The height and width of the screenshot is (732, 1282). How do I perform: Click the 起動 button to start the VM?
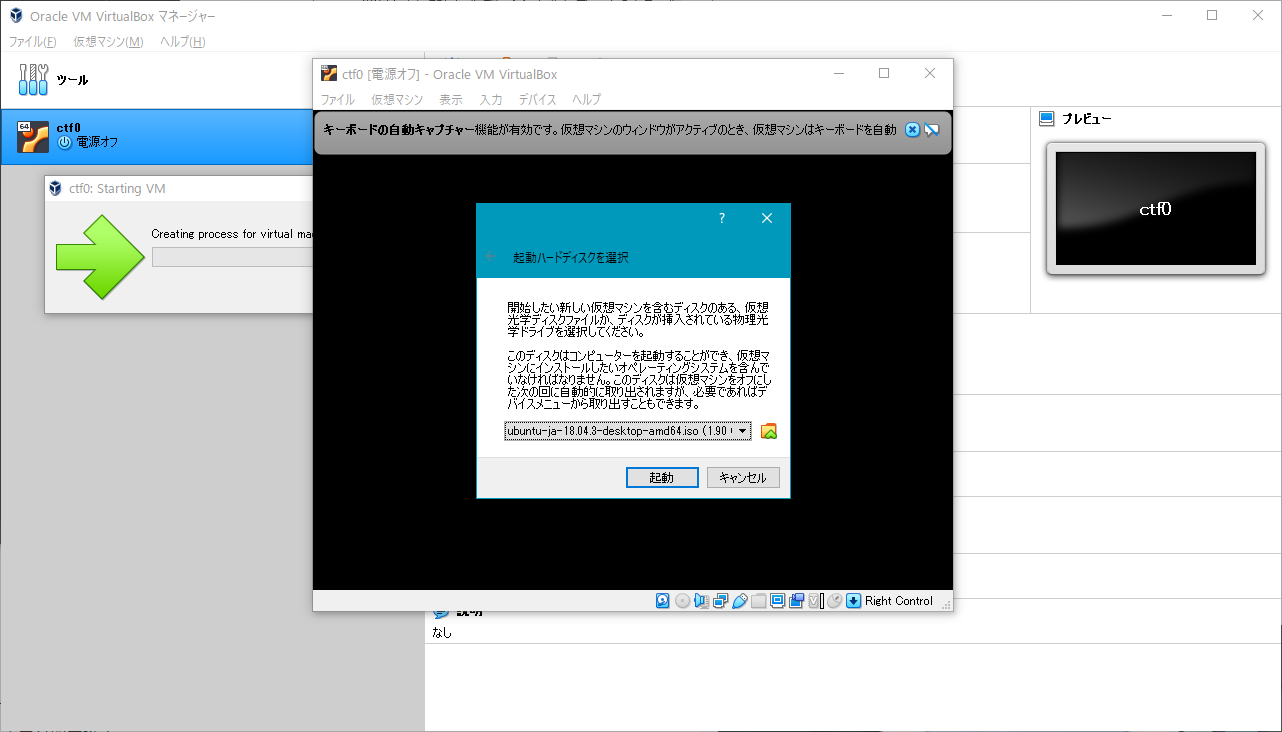(x=662, y=478)
